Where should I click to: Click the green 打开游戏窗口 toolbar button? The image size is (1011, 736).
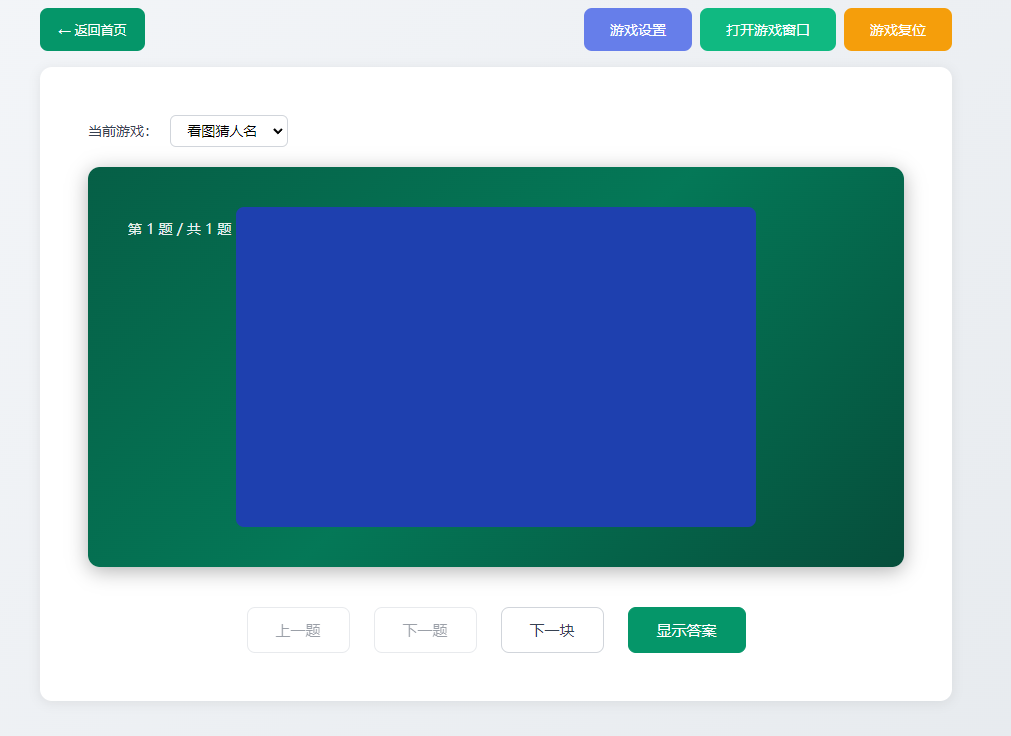768,29
